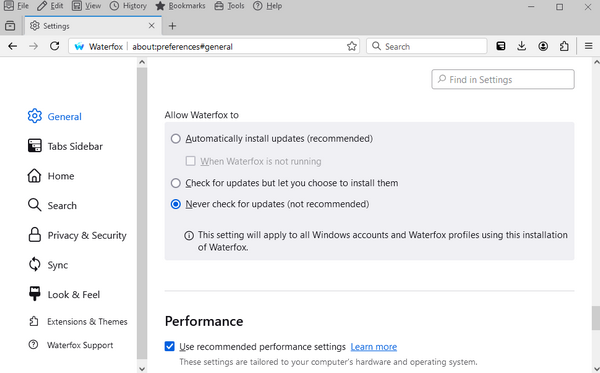The height and width of the screenshot is (373, 600).
Task: Go to Home settings category
Action: pyautogui.click(x=51, y=176)
